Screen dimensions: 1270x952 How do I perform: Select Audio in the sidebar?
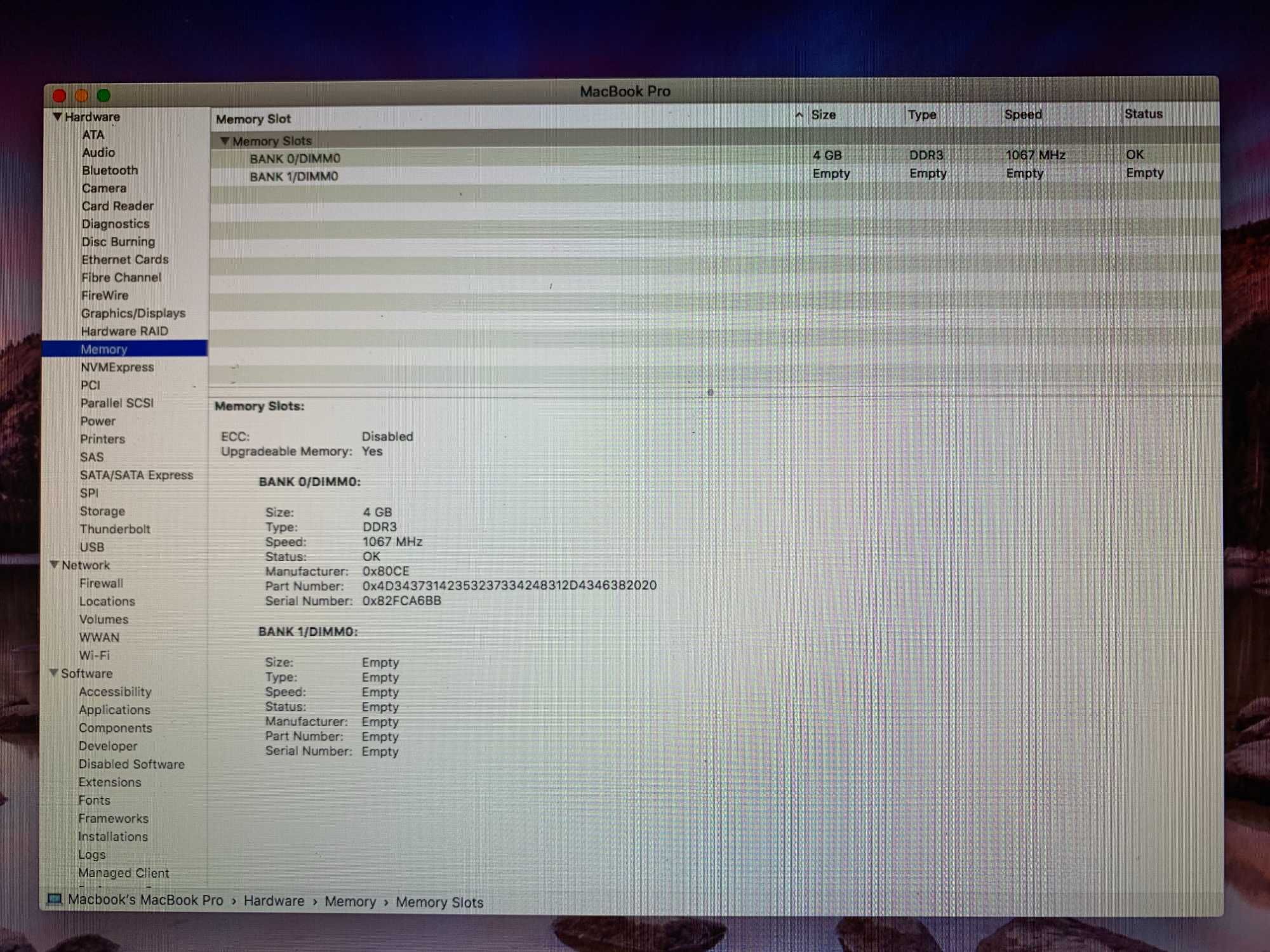click(x=98, y=152)
